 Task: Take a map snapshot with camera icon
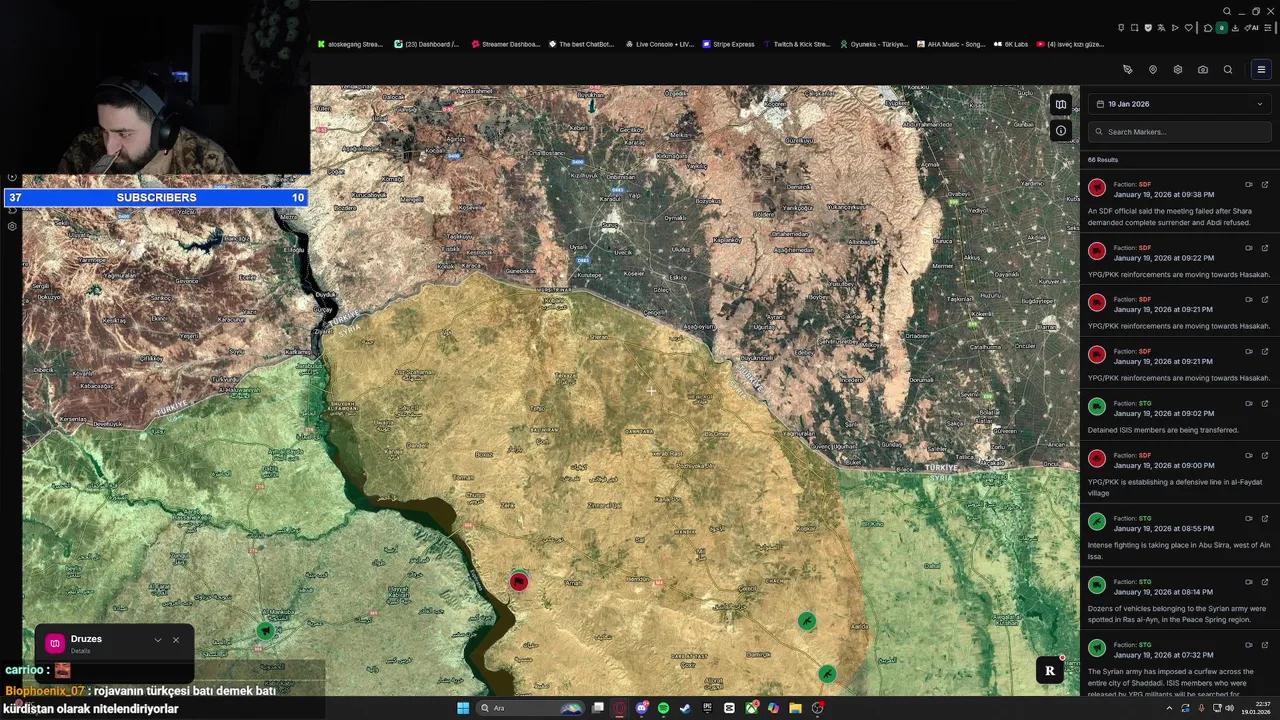pyautogui.click(x=1203, y=70)
